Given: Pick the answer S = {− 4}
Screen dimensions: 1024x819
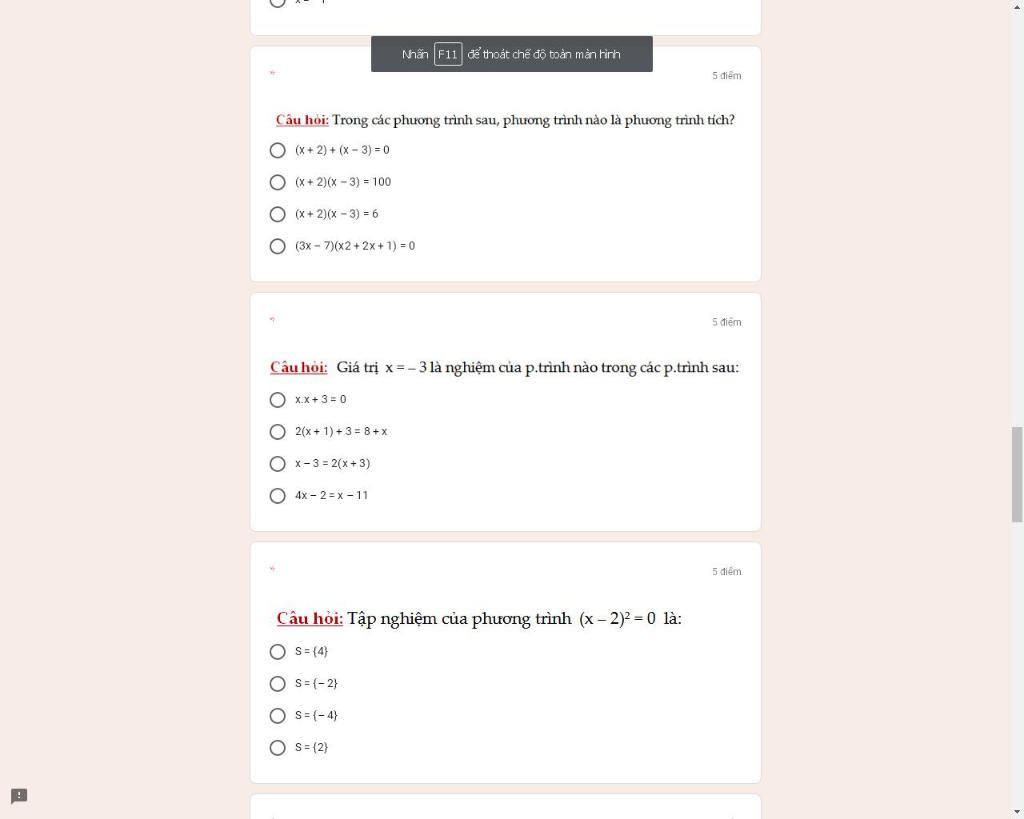Looking at the screenshot, I should (x=278, y=716).
